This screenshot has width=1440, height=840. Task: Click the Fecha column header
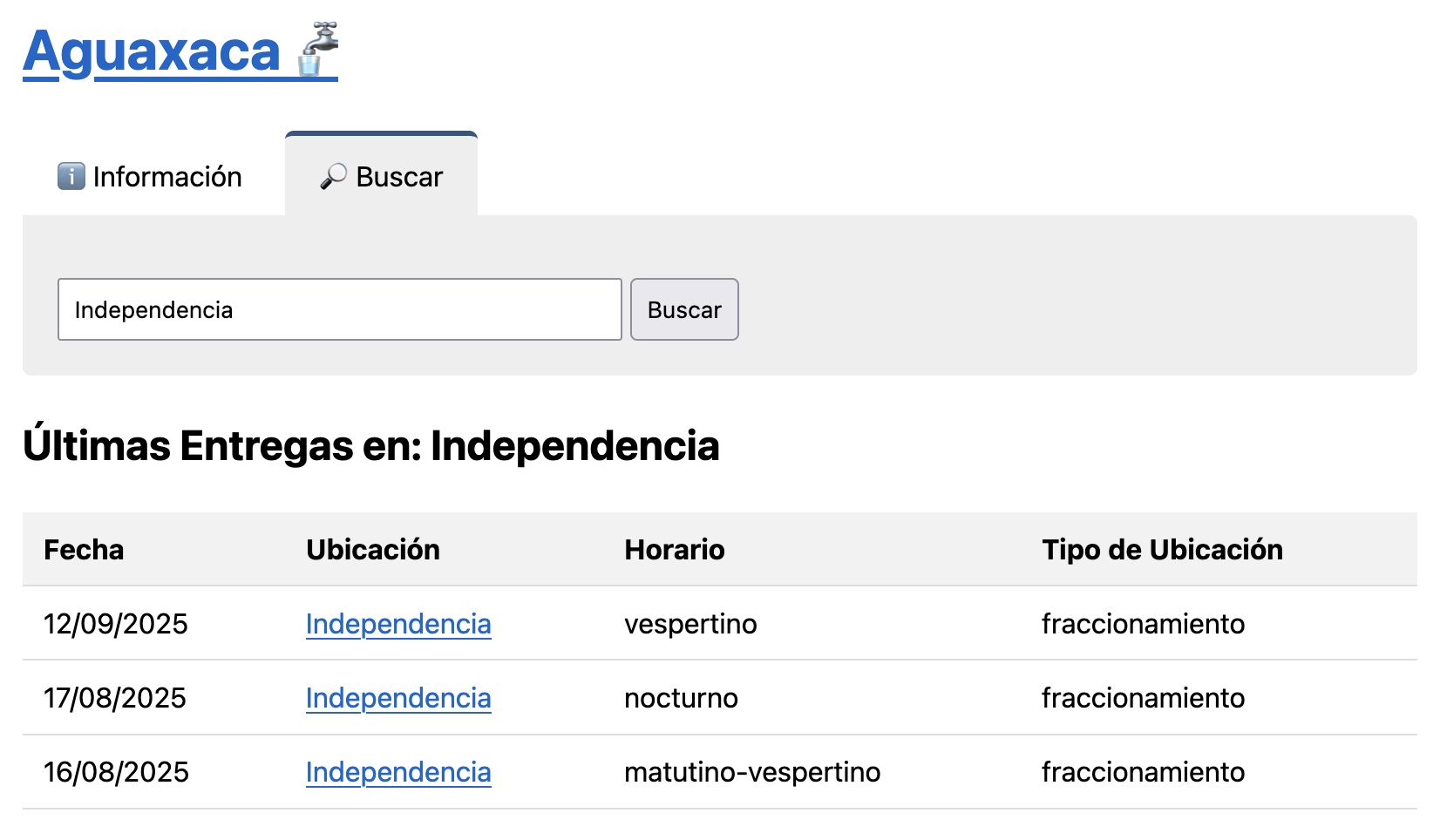click(84, 550)
